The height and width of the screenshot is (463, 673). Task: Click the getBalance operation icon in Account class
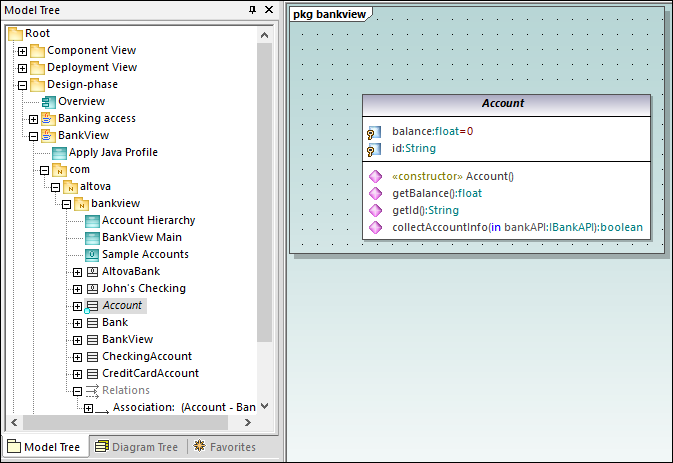point(375,194)
